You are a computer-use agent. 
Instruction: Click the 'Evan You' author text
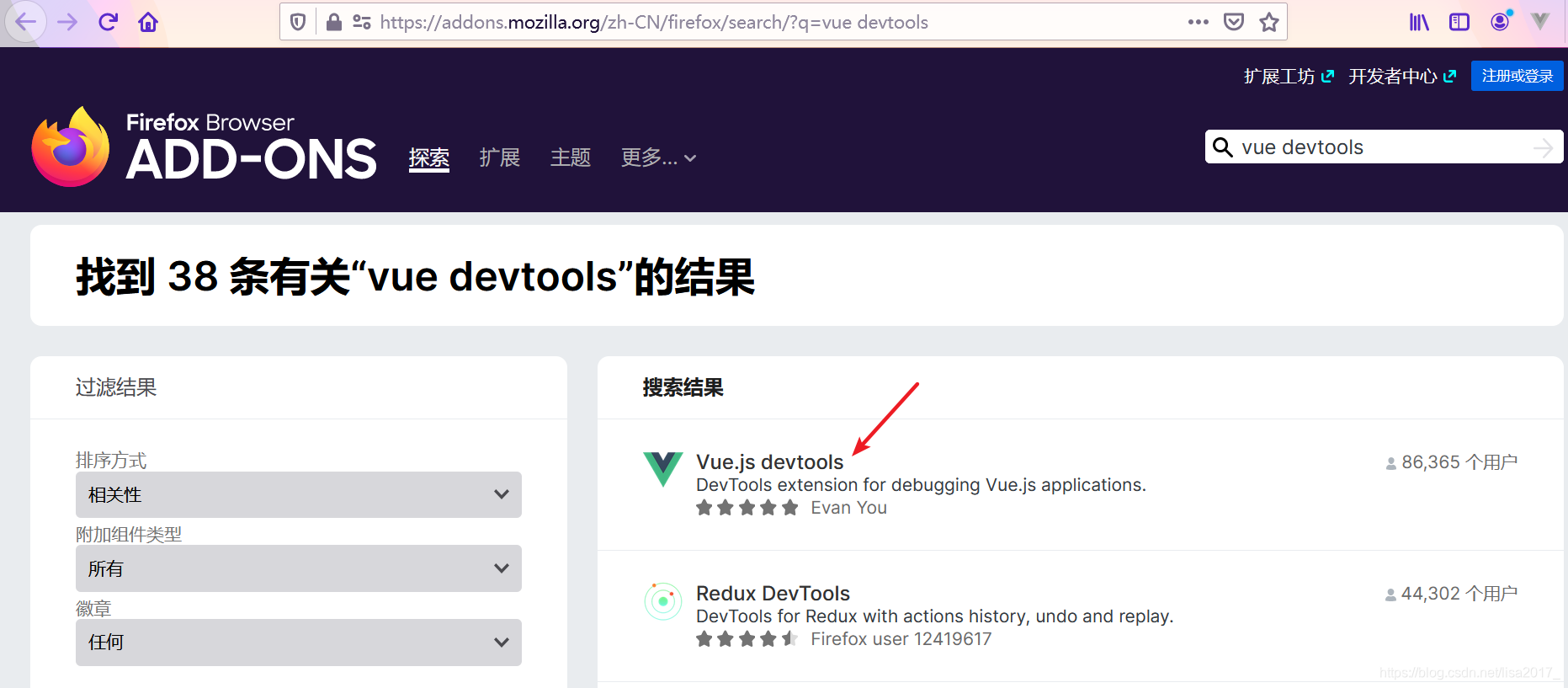848,508
